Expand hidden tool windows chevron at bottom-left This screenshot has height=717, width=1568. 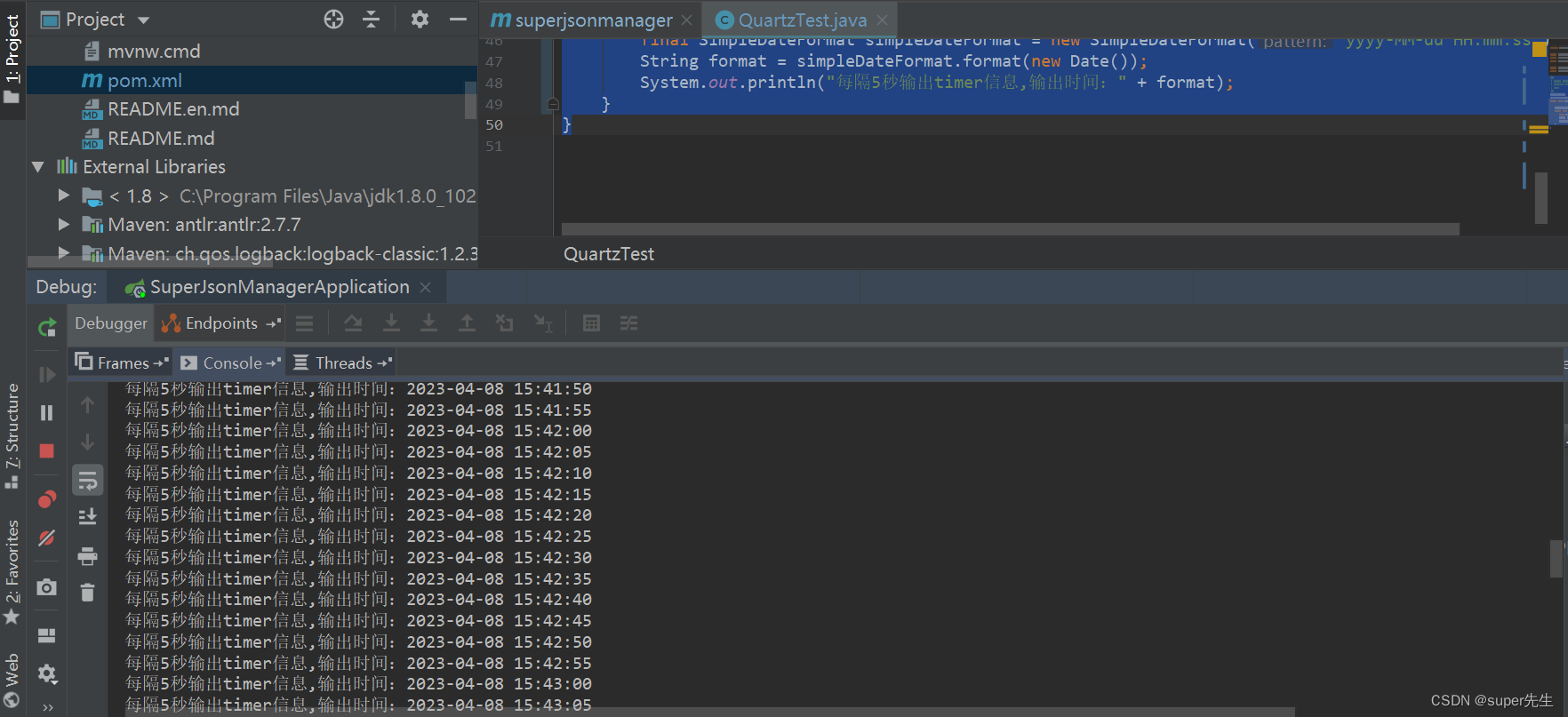pos(47,707)
